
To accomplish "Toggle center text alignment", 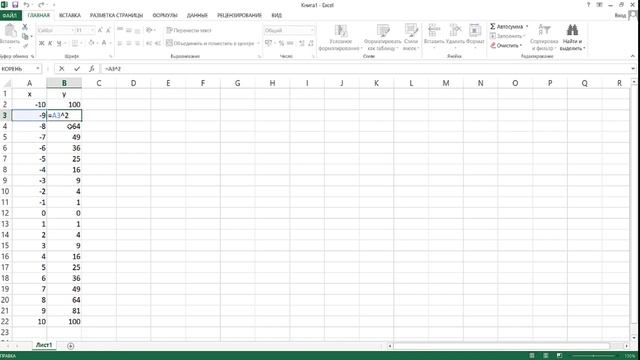I will point(129,43).
